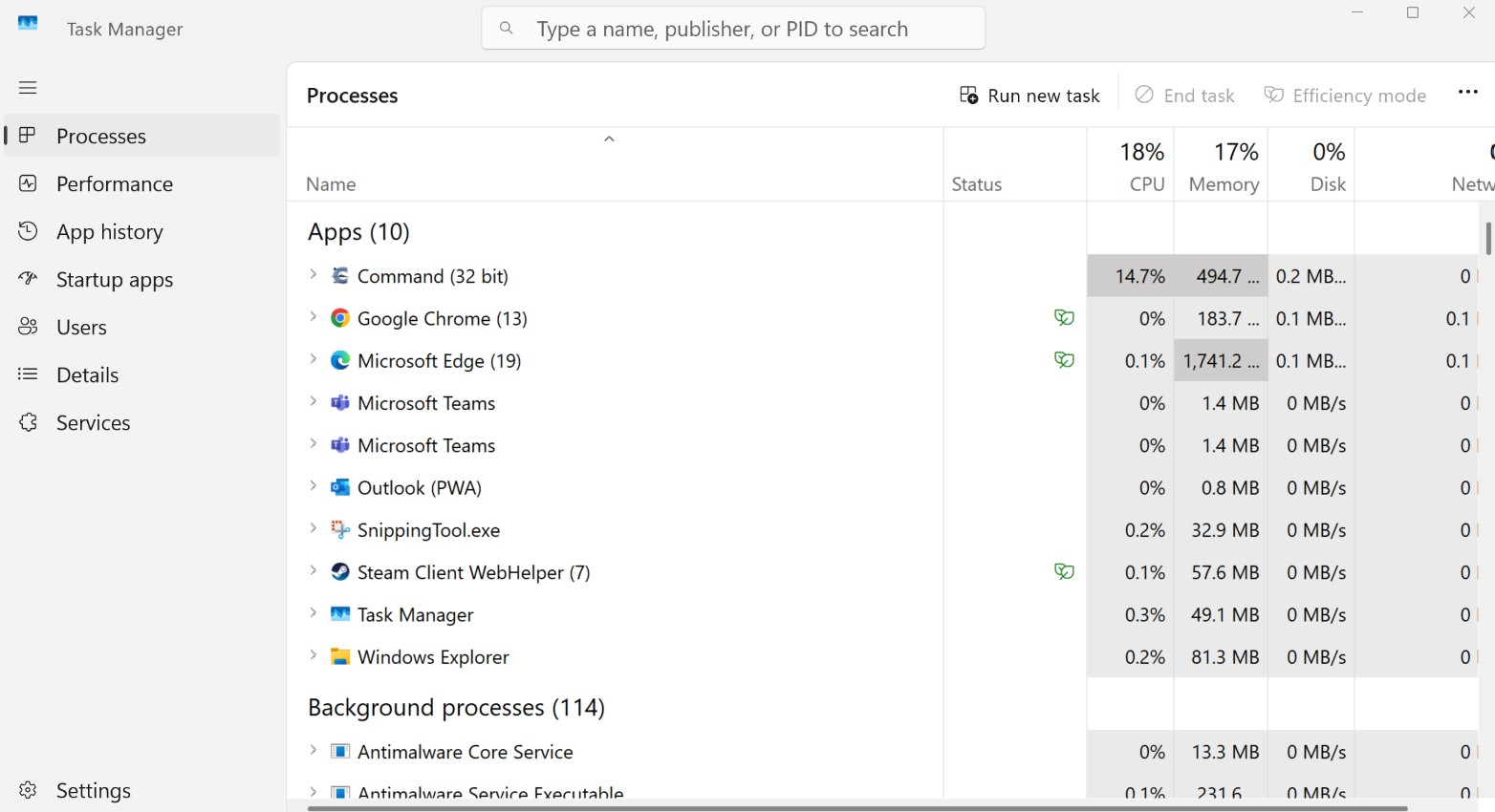Expand the Google Chrome (13) process group
1495x812 pixels.
[313, 316]
